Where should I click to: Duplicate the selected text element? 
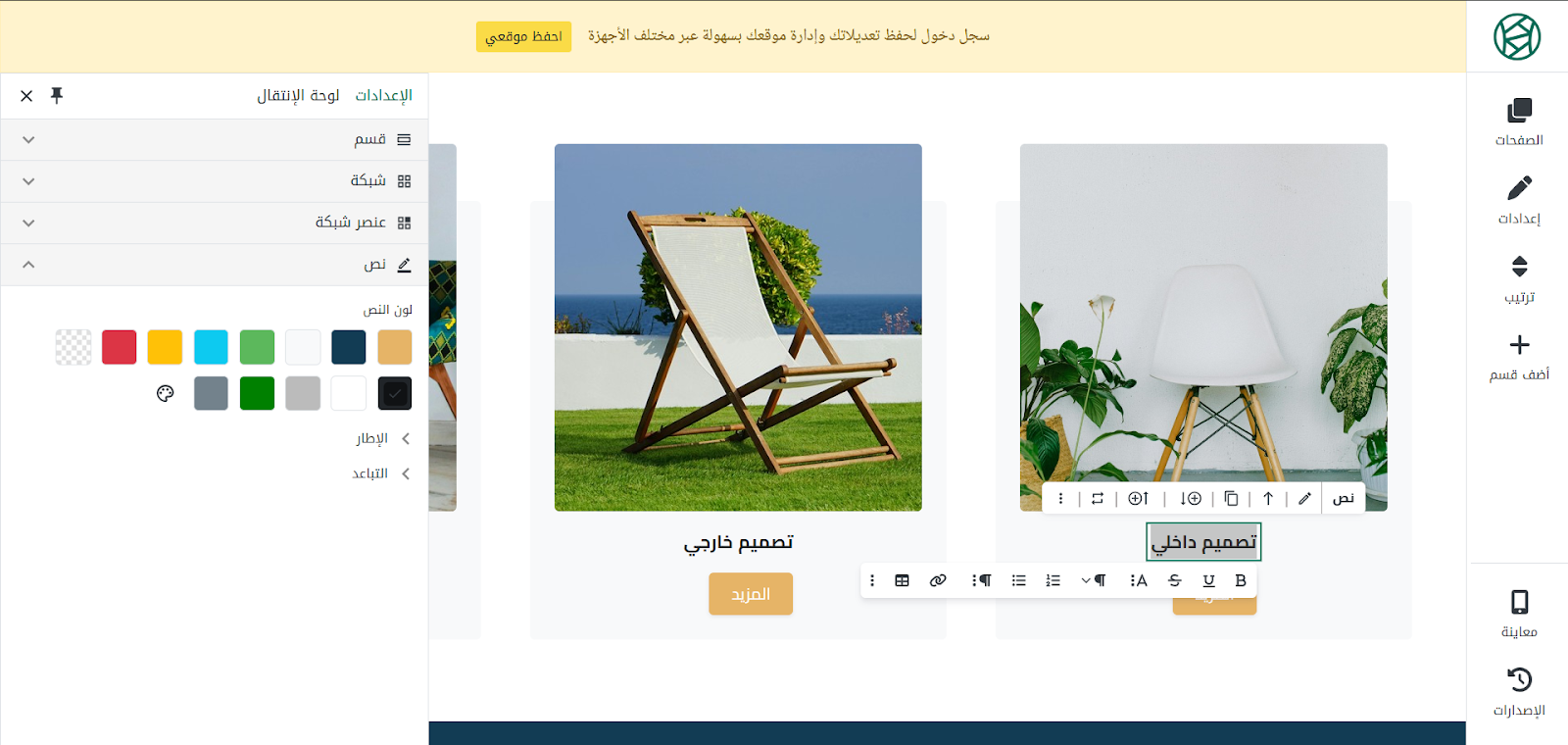pyautogui.click(x=1231, y=498)
